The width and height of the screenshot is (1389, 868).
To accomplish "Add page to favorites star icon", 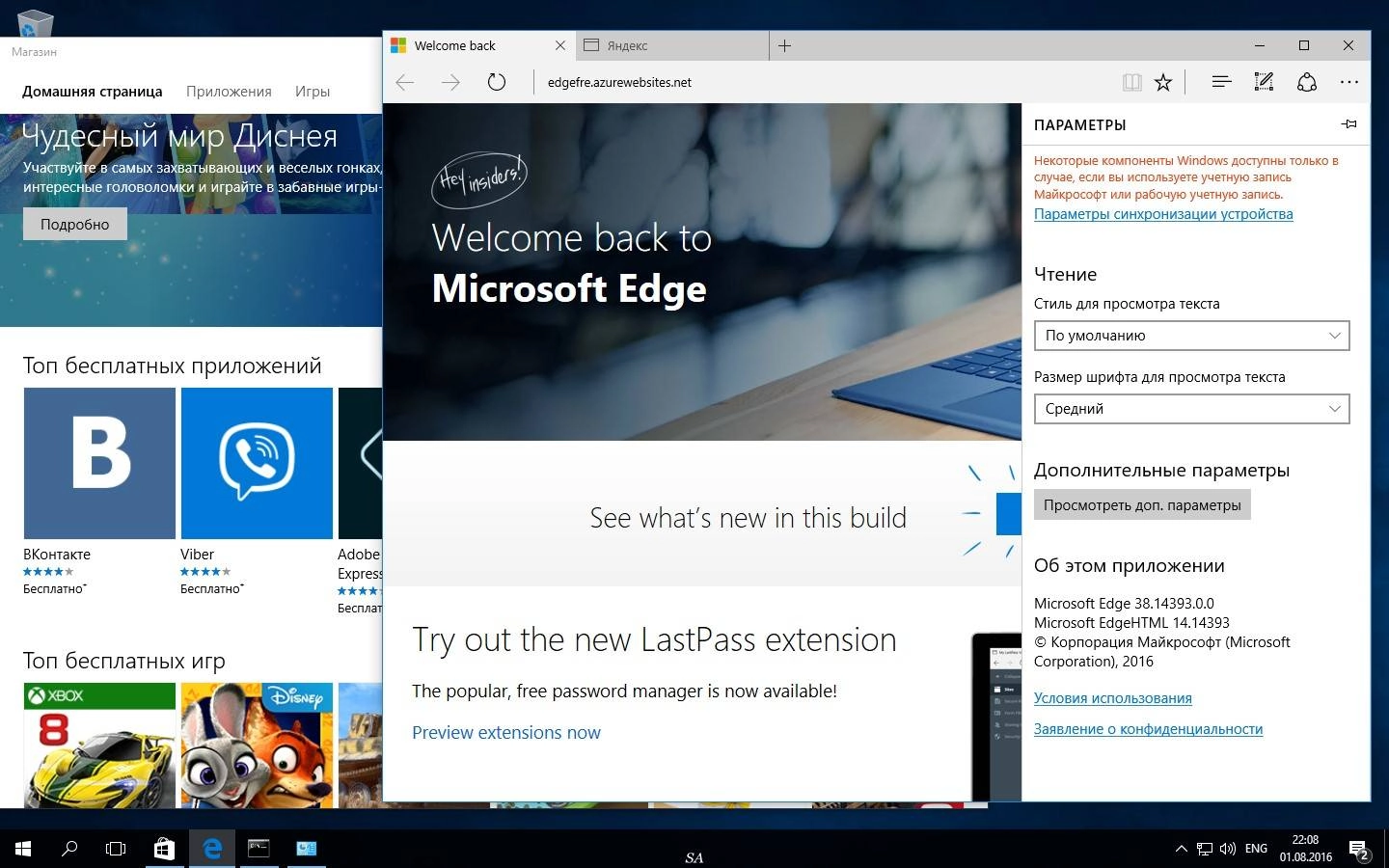I will [x=1163, y=82].
